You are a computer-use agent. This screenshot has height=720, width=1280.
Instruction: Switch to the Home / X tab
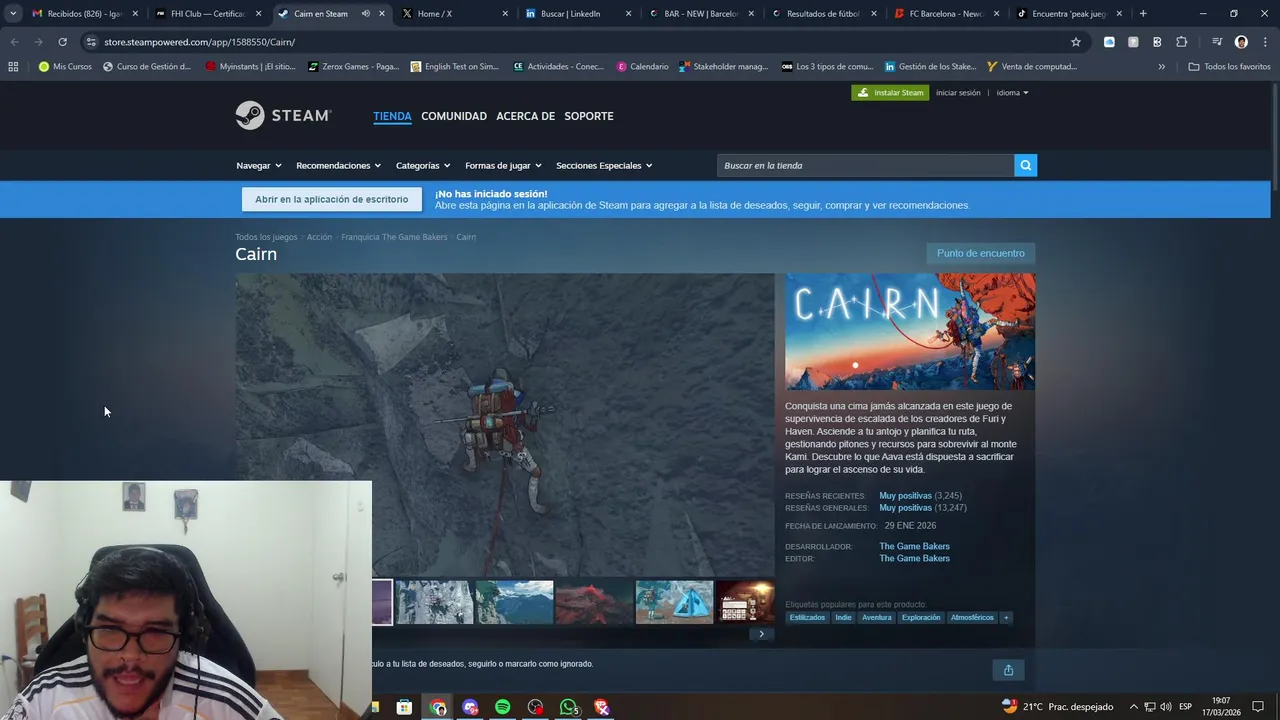(455, 14)
